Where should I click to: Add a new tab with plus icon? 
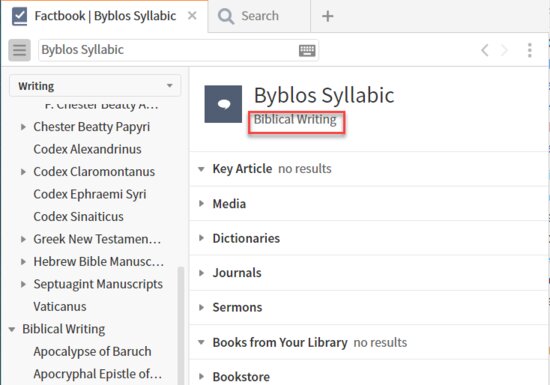[328, 16]
